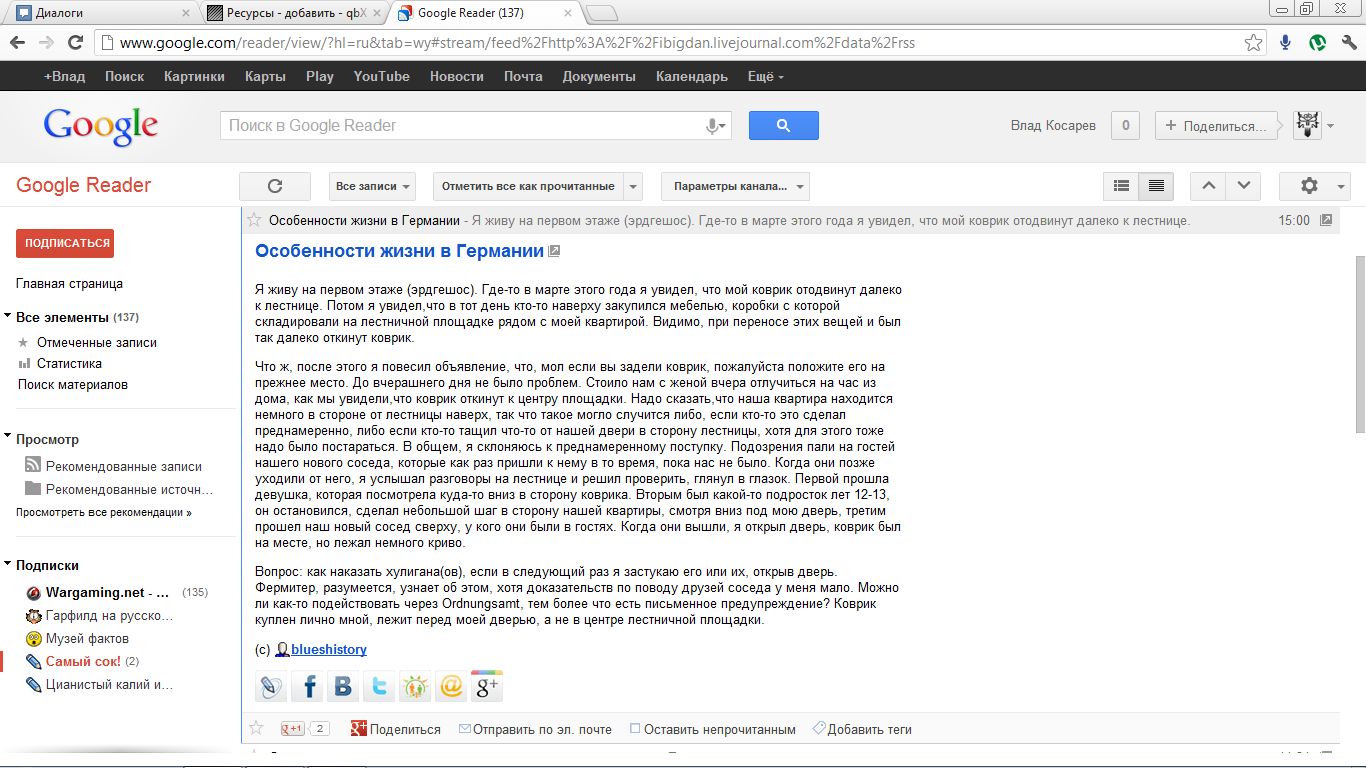Click the +1 button under the article

[292, 729]
